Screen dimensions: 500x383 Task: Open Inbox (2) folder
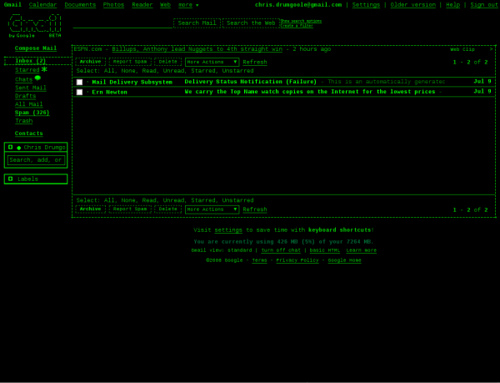coord(30,61)
